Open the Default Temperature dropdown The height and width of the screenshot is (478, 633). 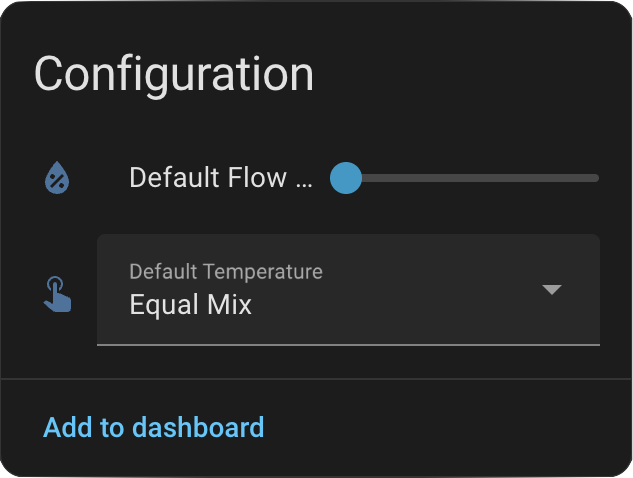coord(348,290)
